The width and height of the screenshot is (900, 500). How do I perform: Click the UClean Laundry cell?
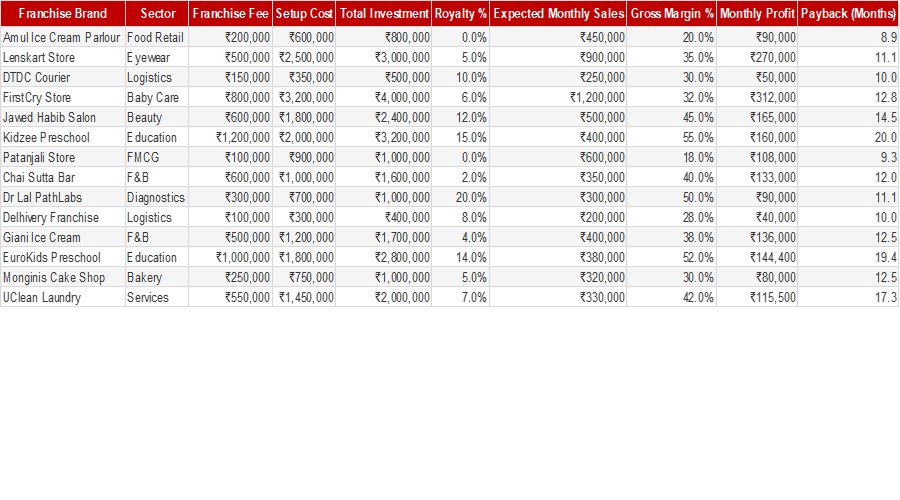pos(63,297)
